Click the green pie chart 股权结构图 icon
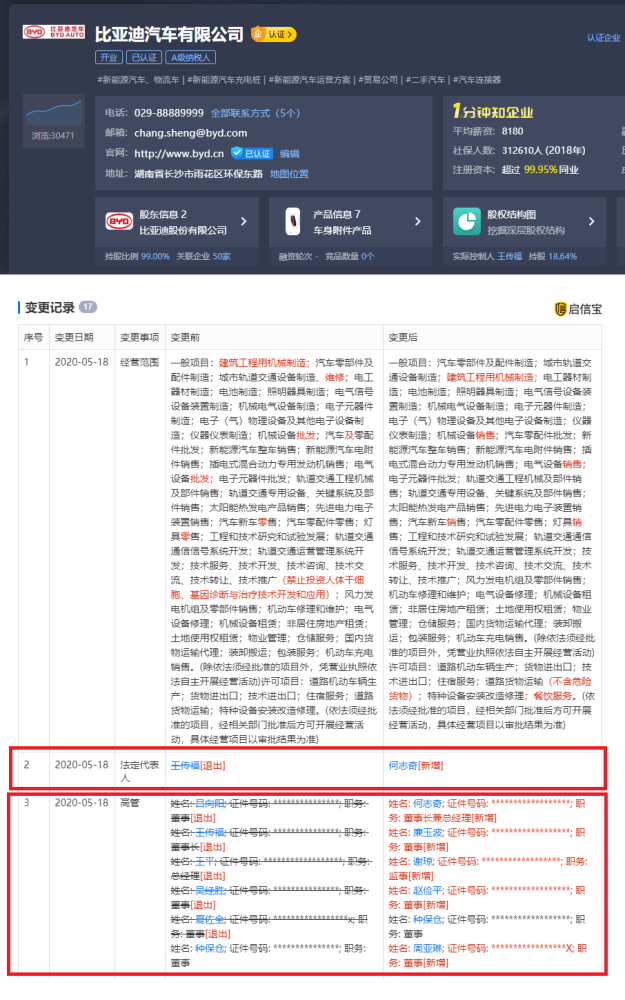Image resolution: width=625 pixels, height=1000 pixels. click(467, 221)
